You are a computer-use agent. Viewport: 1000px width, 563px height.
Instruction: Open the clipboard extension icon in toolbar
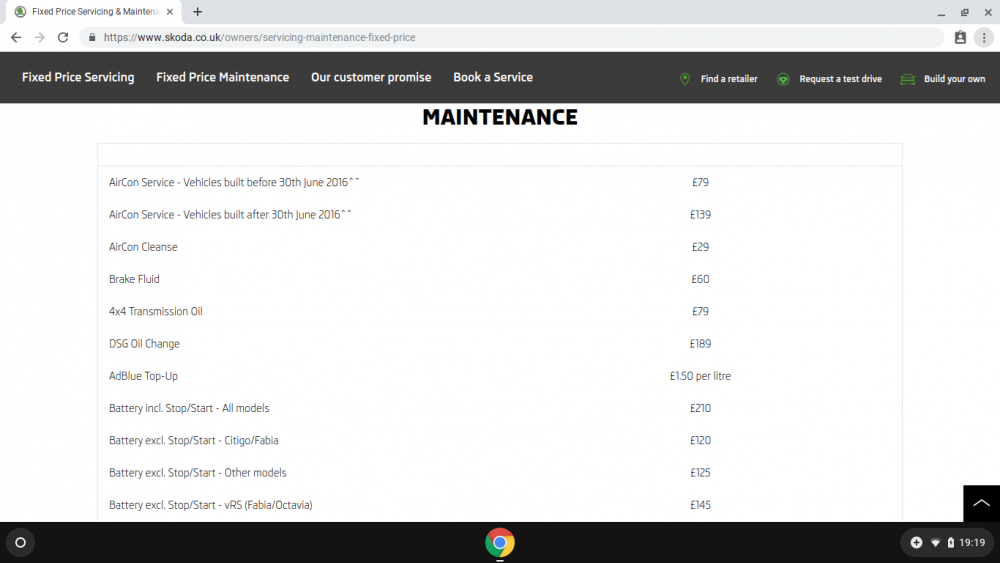coord(960,38)
